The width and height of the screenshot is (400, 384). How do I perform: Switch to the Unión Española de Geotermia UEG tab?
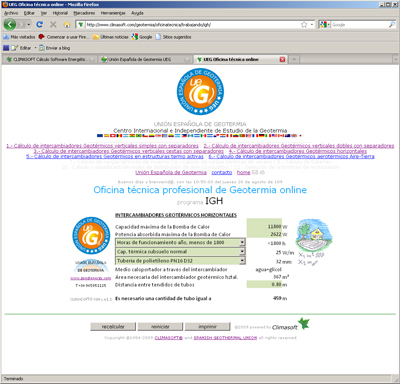(145, 59)
